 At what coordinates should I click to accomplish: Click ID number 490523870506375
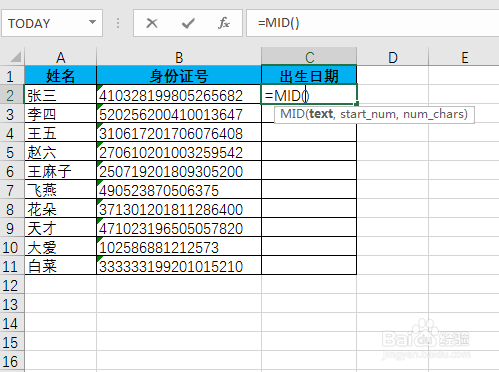[x=179, y=190]
